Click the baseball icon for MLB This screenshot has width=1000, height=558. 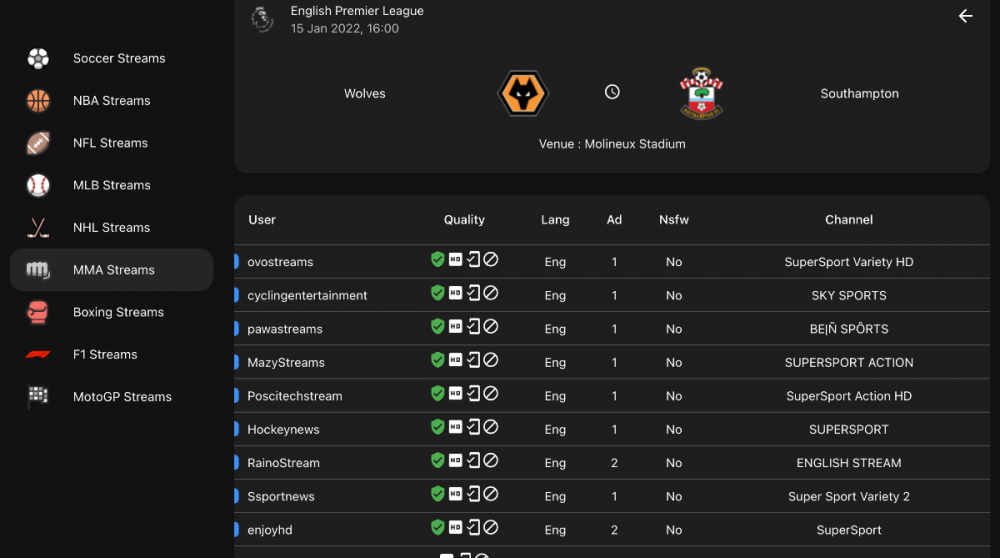(x=38, y=185)
